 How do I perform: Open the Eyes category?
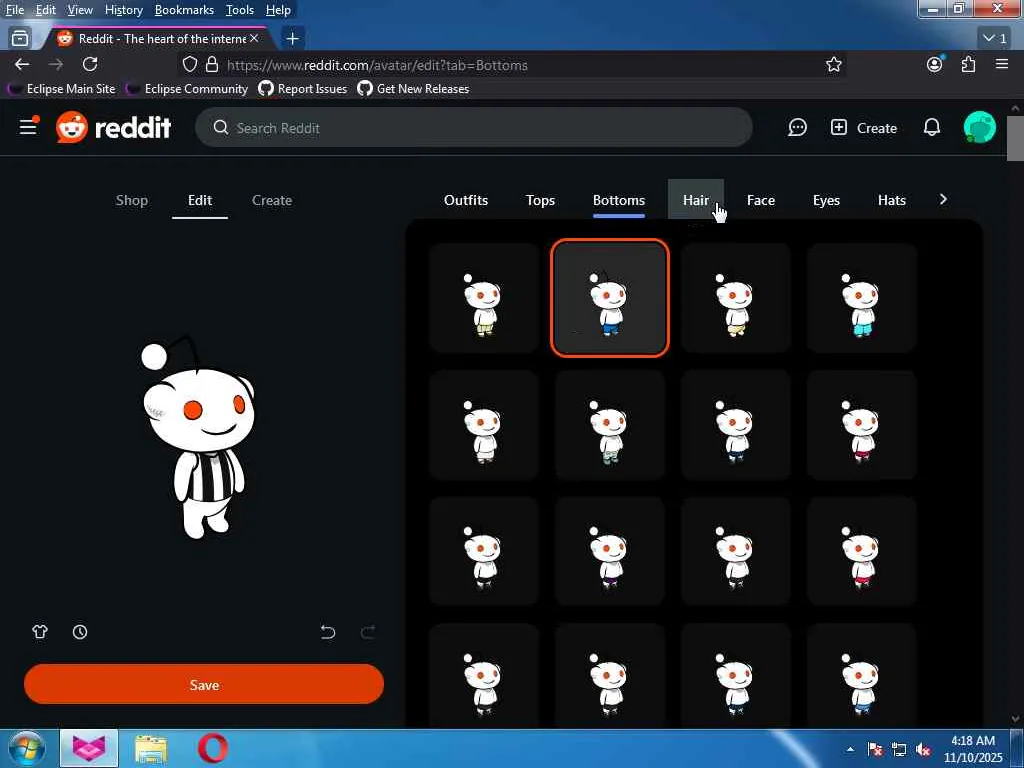(x=826, y=200)
